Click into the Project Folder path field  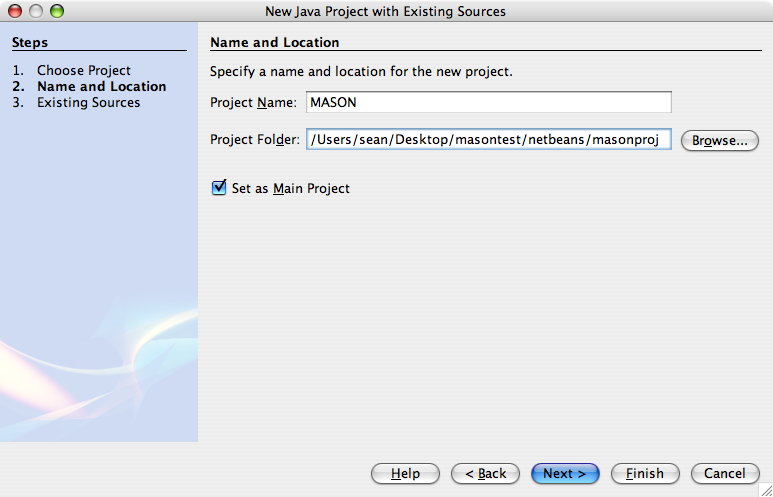point(488,140)
